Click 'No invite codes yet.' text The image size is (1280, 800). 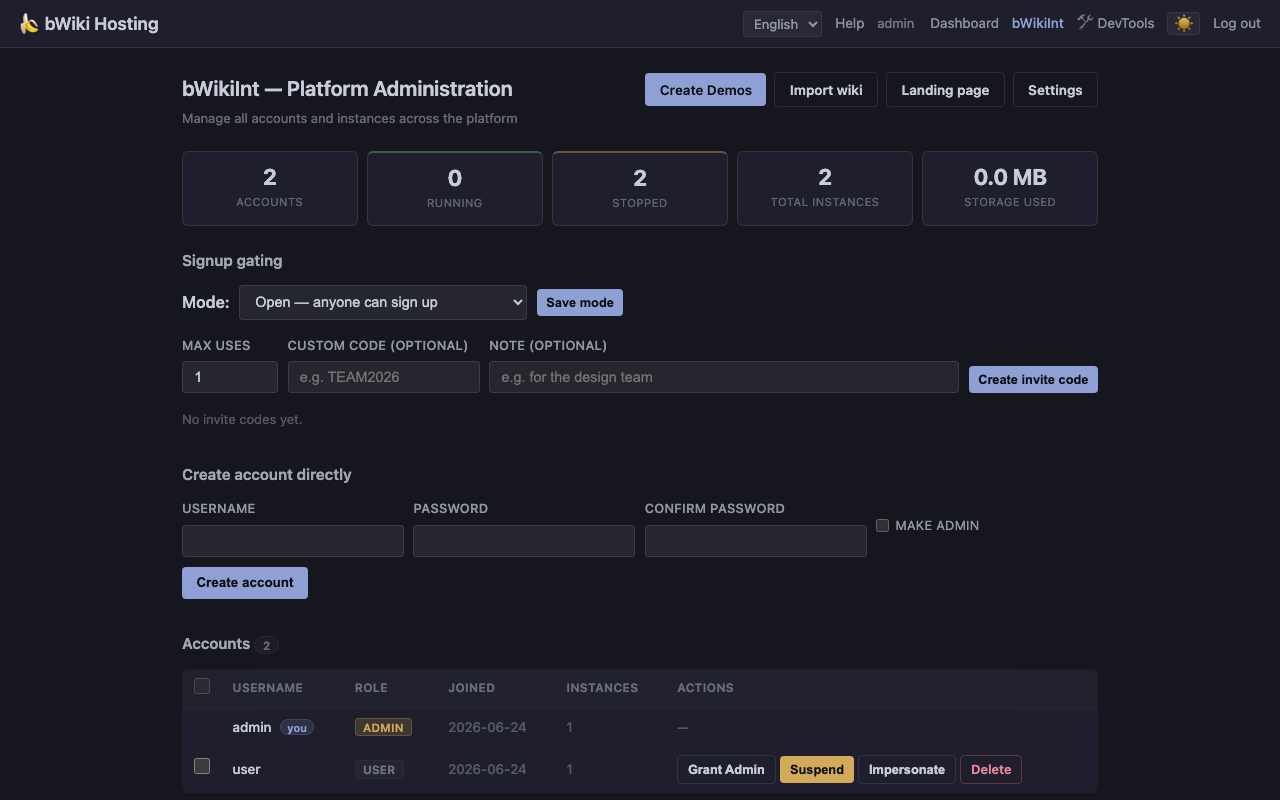[242, 419]
